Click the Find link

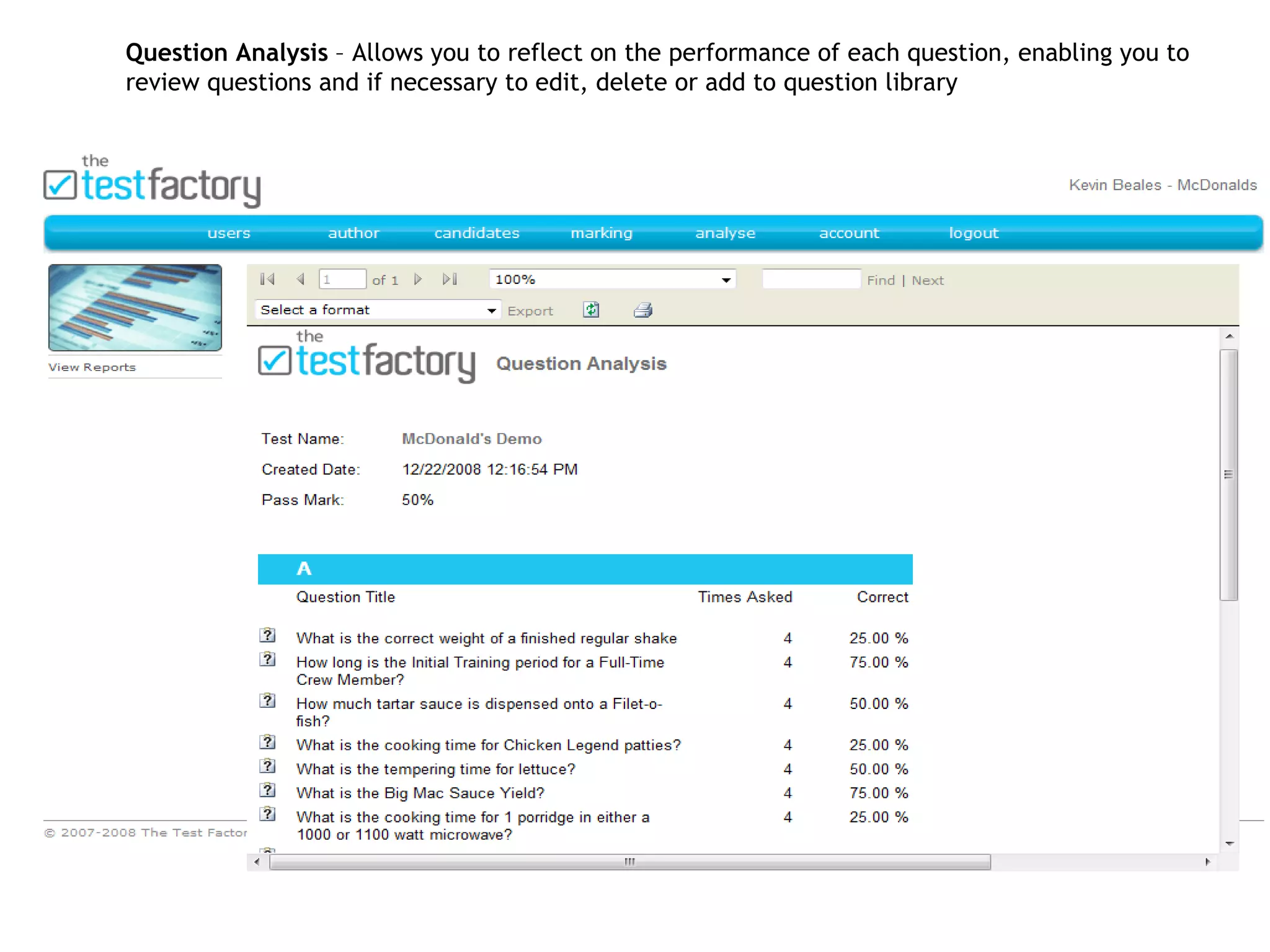pyautogui.click(x=881, y=281)
